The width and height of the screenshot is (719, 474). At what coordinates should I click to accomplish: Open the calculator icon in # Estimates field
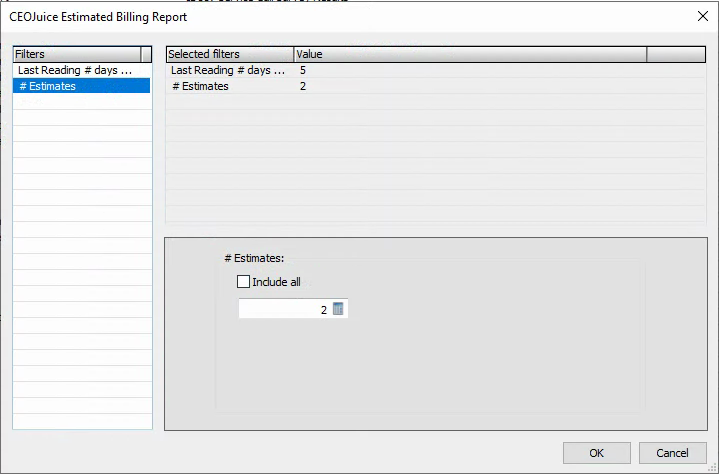pyautogui.click(x=338, y=309)
